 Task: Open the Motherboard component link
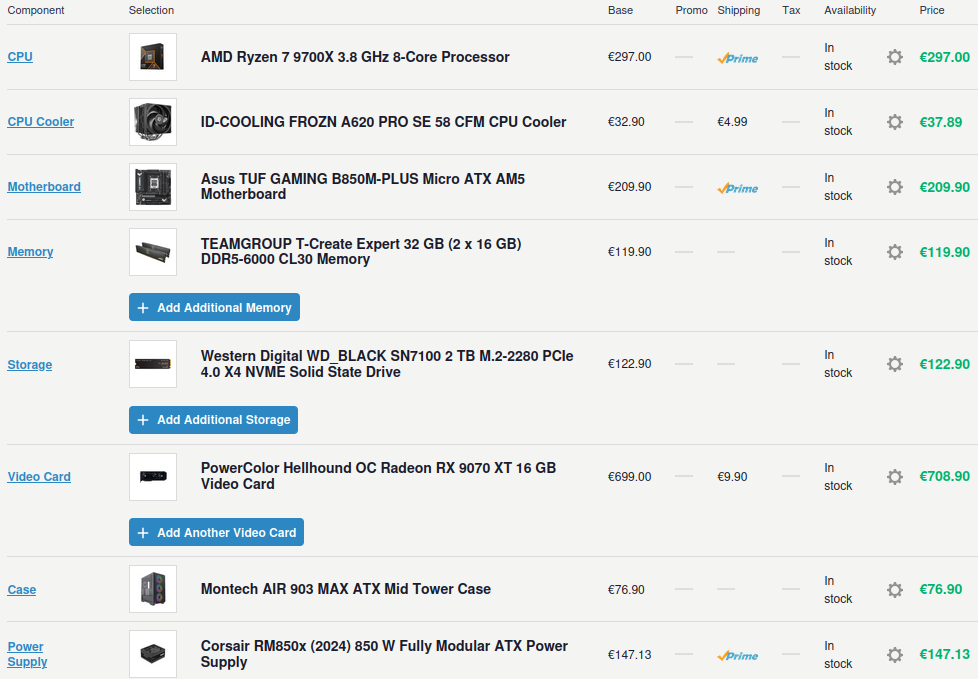(44, 186)
